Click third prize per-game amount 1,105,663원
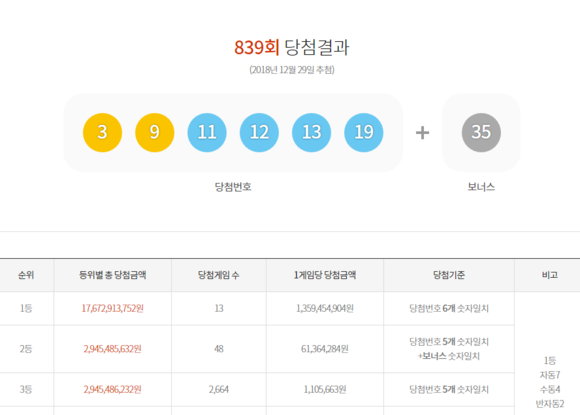The height and width of the screenshot is (415, 580). coord(325,389)
